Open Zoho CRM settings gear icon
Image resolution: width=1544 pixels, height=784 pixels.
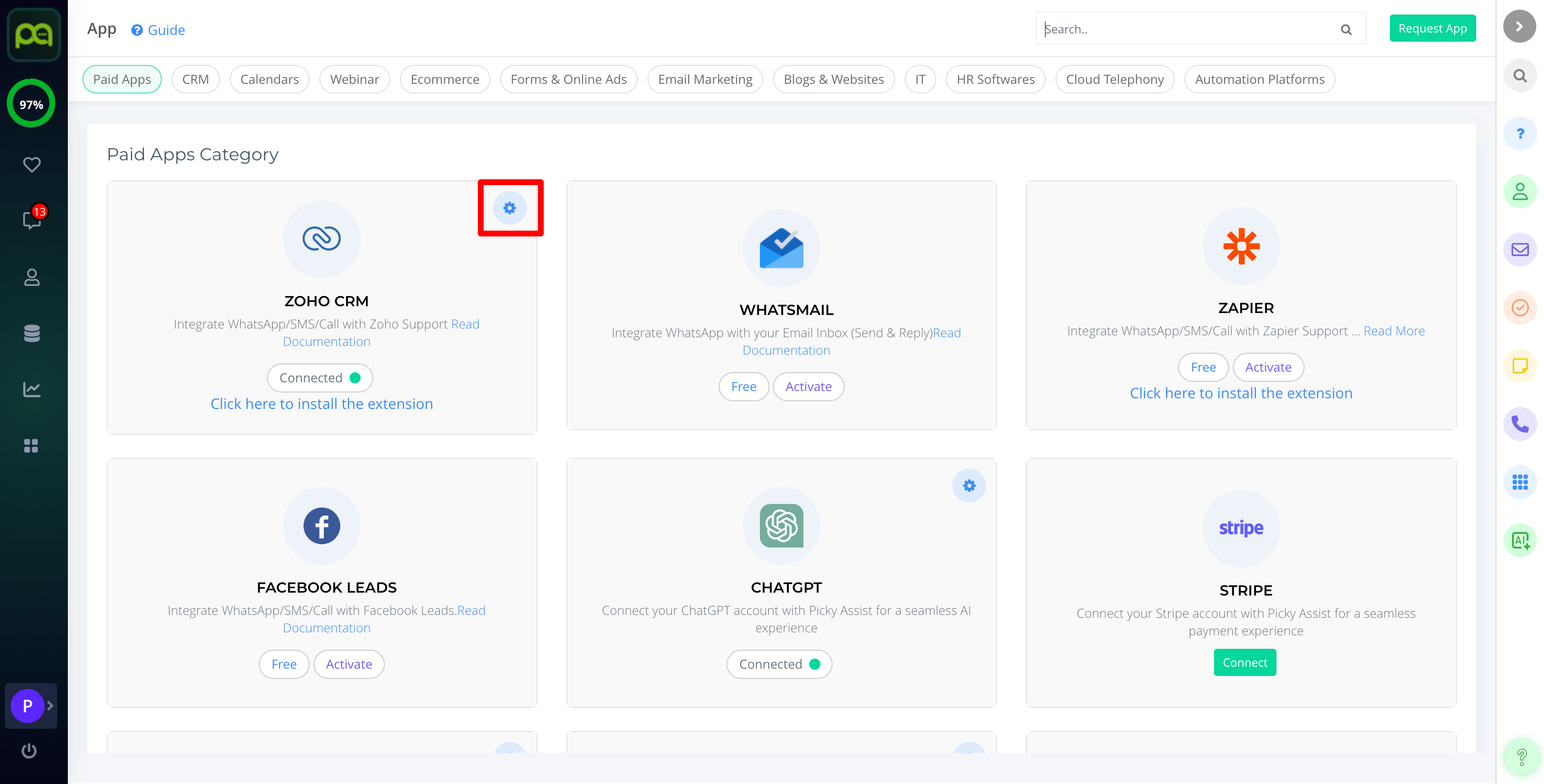509,208
